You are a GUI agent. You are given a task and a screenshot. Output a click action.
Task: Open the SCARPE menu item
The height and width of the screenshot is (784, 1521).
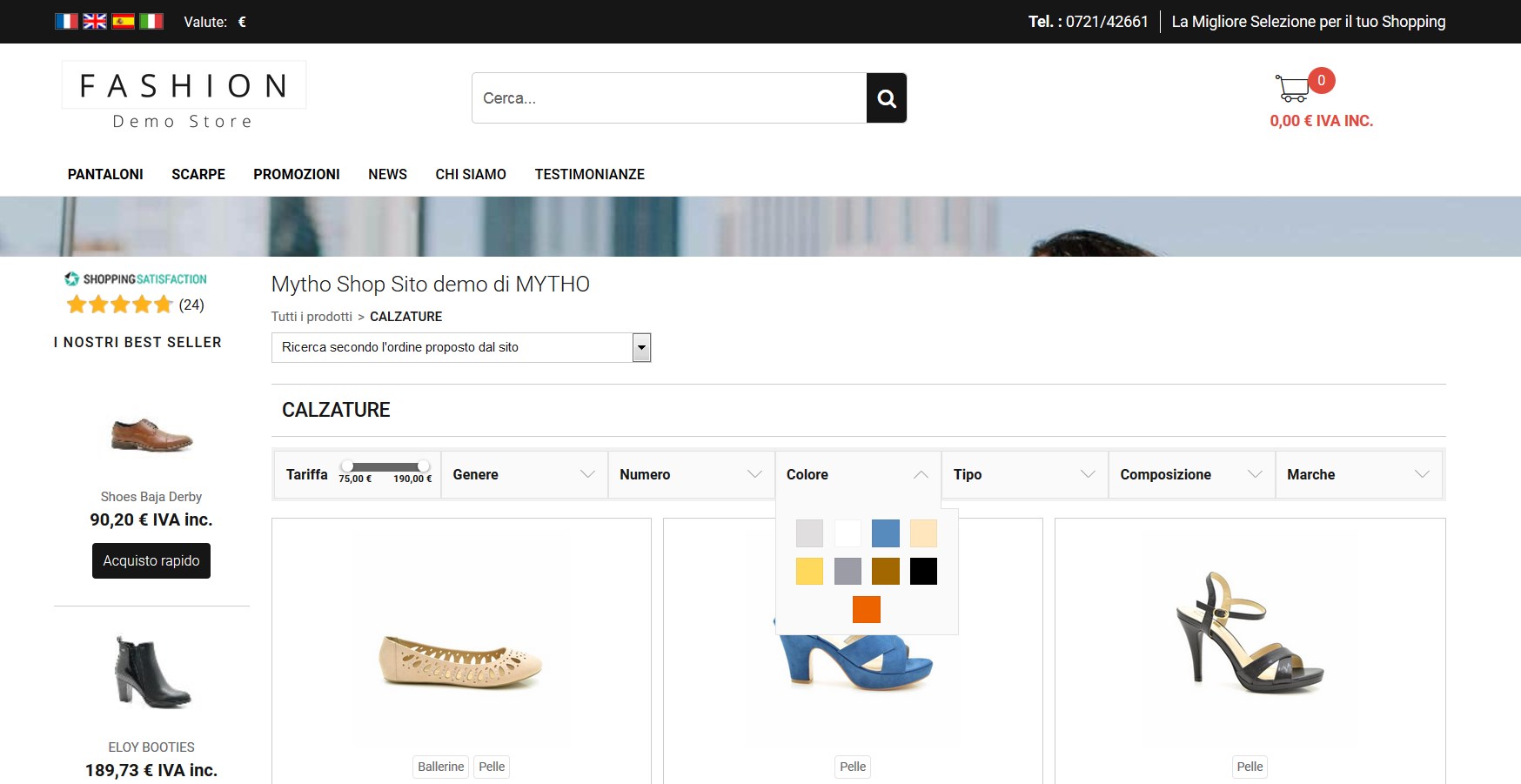[x=198, y=174]
